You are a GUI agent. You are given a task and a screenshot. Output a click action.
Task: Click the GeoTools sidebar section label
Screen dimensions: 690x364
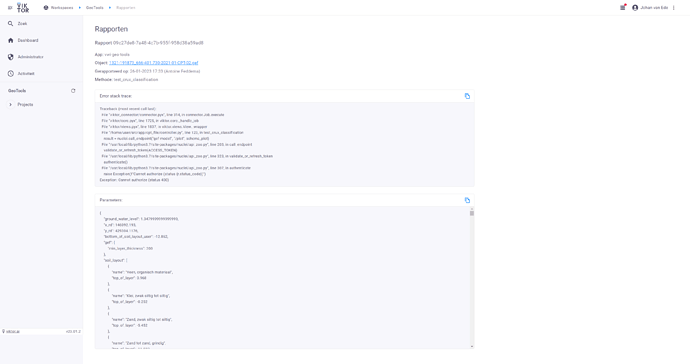[x=17, y=91]
